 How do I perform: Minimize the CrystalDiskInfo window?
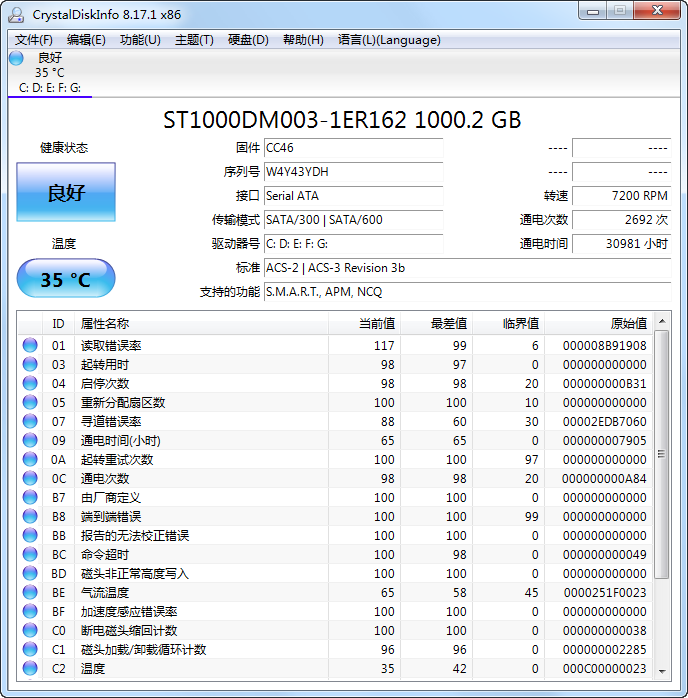593,11
